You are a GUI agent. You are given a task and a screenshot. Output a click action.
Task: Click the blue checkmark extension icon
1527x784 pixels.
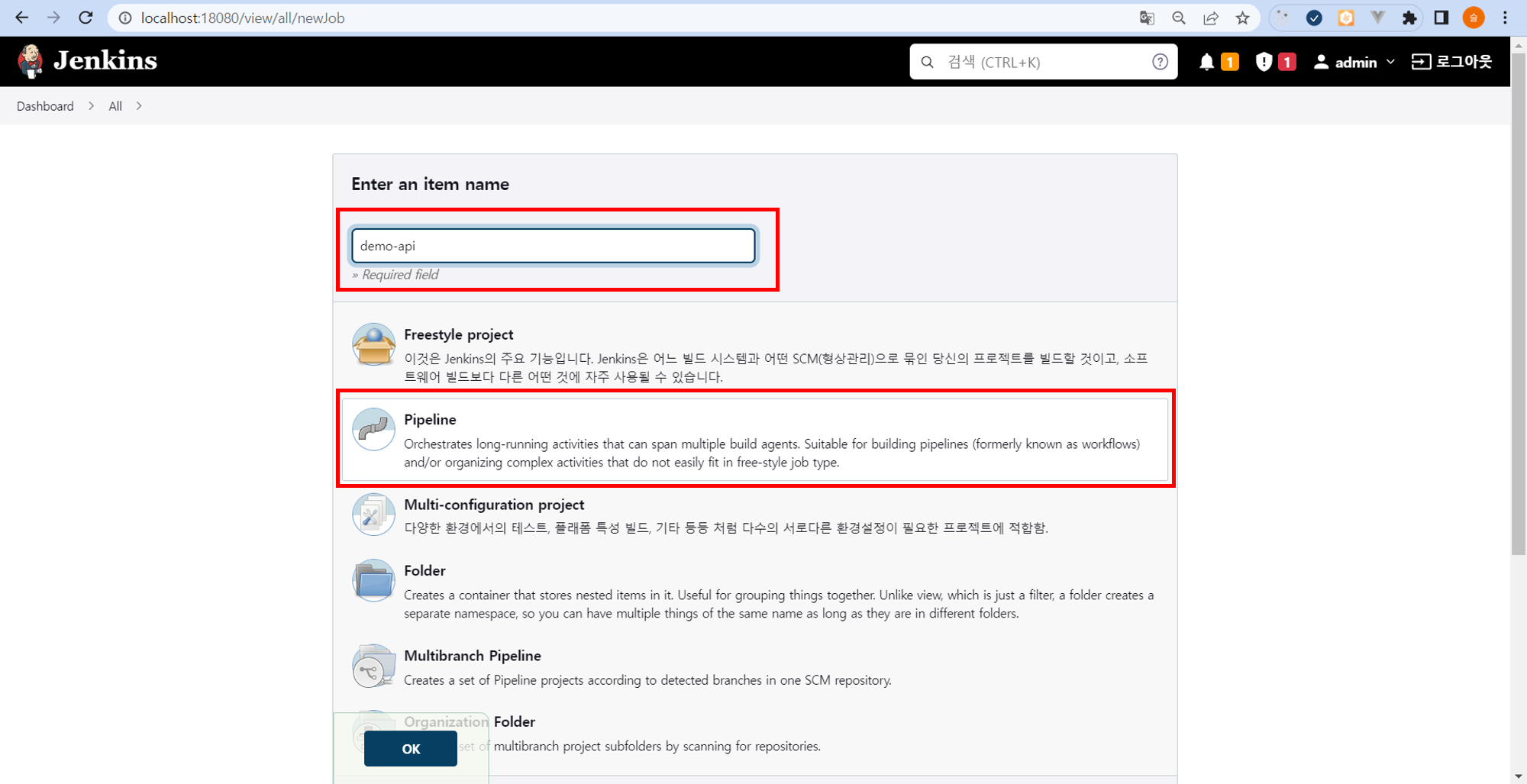[1314, 18]
